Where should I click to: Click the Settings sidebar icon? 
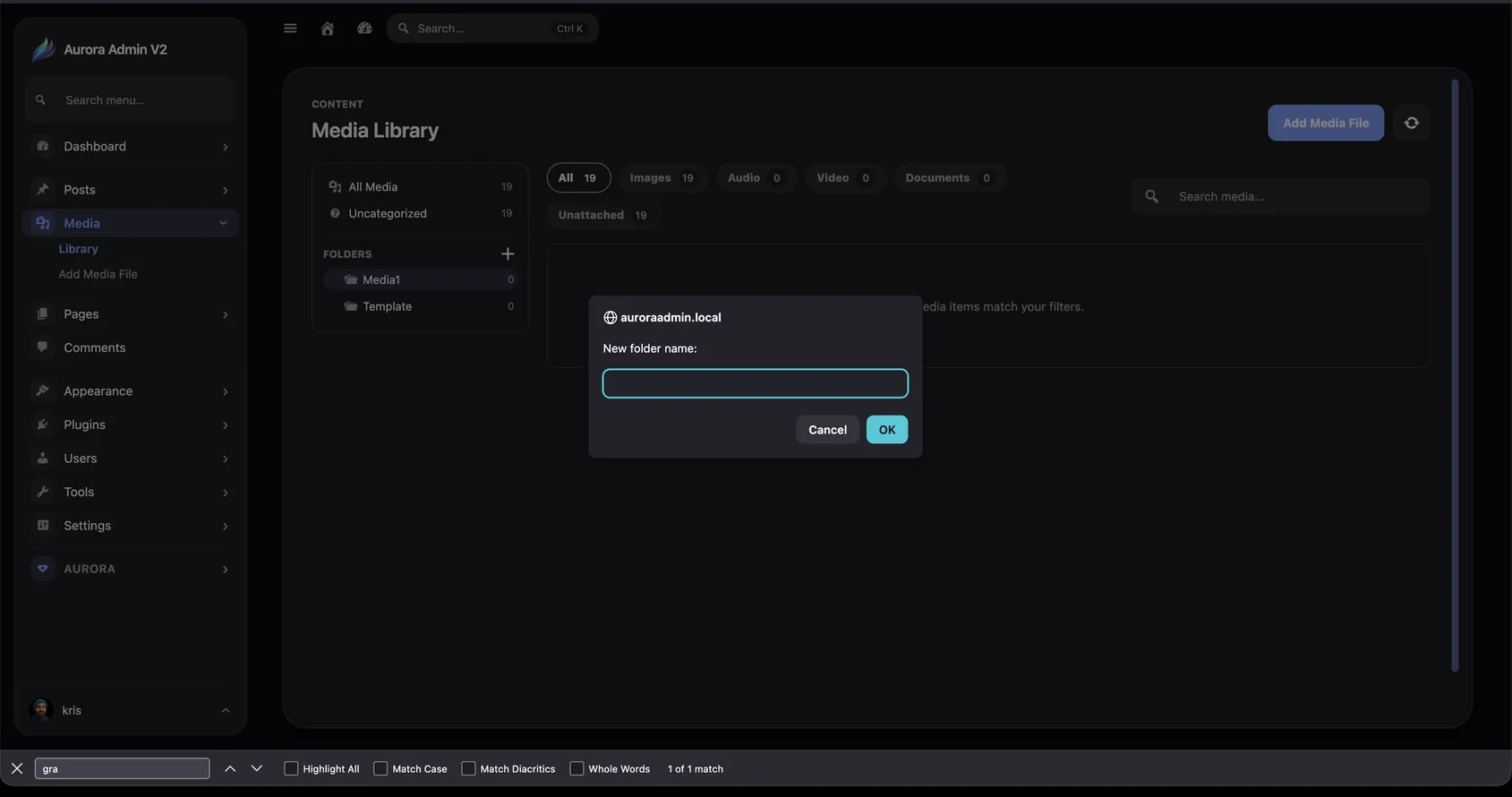click(42, 526)
